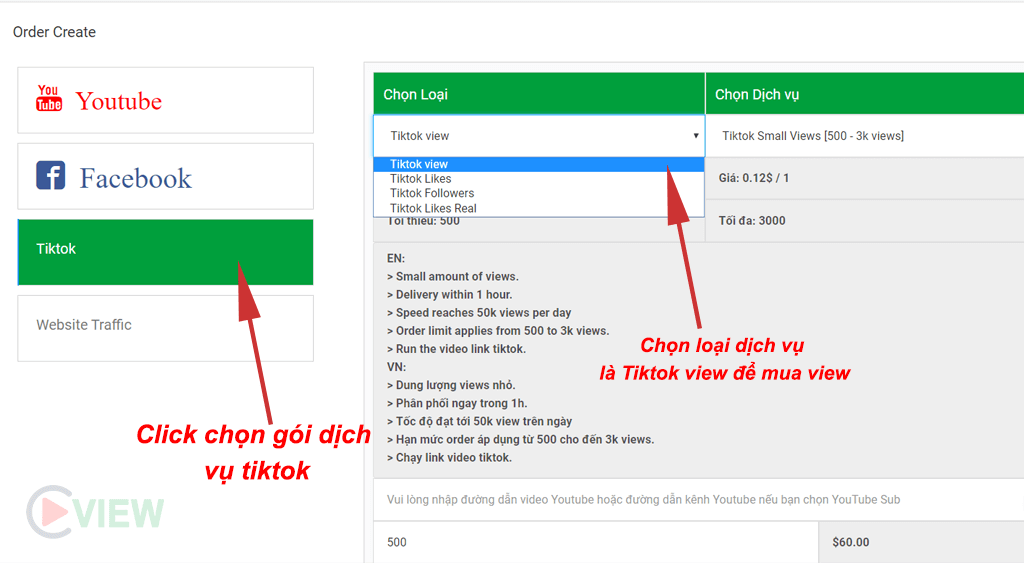Collapse the Tiktok view dropdown arrow
Screen dimensions: 1024x564
696,136
